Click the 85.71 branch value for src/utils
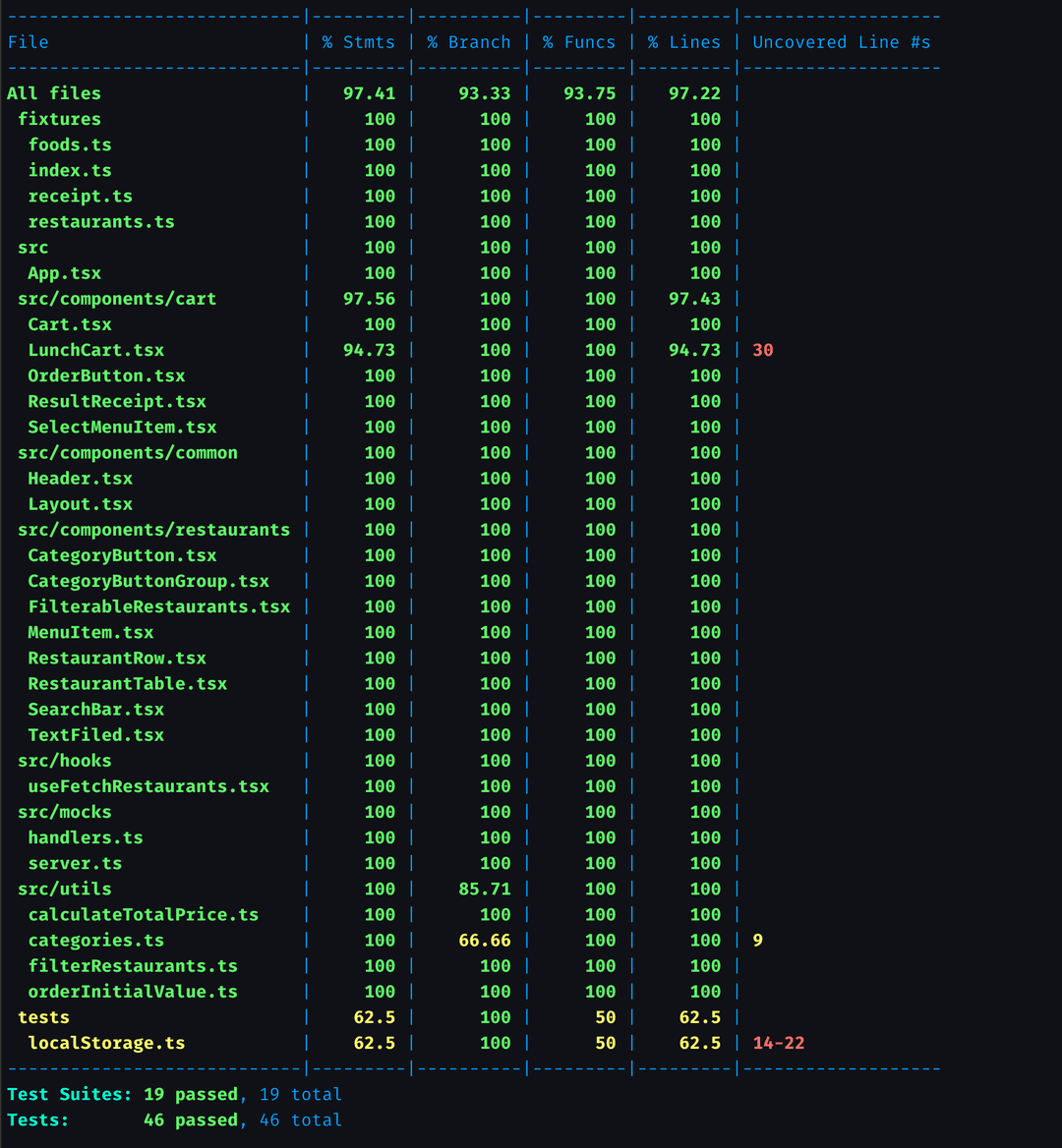The height and width of the screenshot is (1148, 1062). pyautogui.click(x=485, y=889)
